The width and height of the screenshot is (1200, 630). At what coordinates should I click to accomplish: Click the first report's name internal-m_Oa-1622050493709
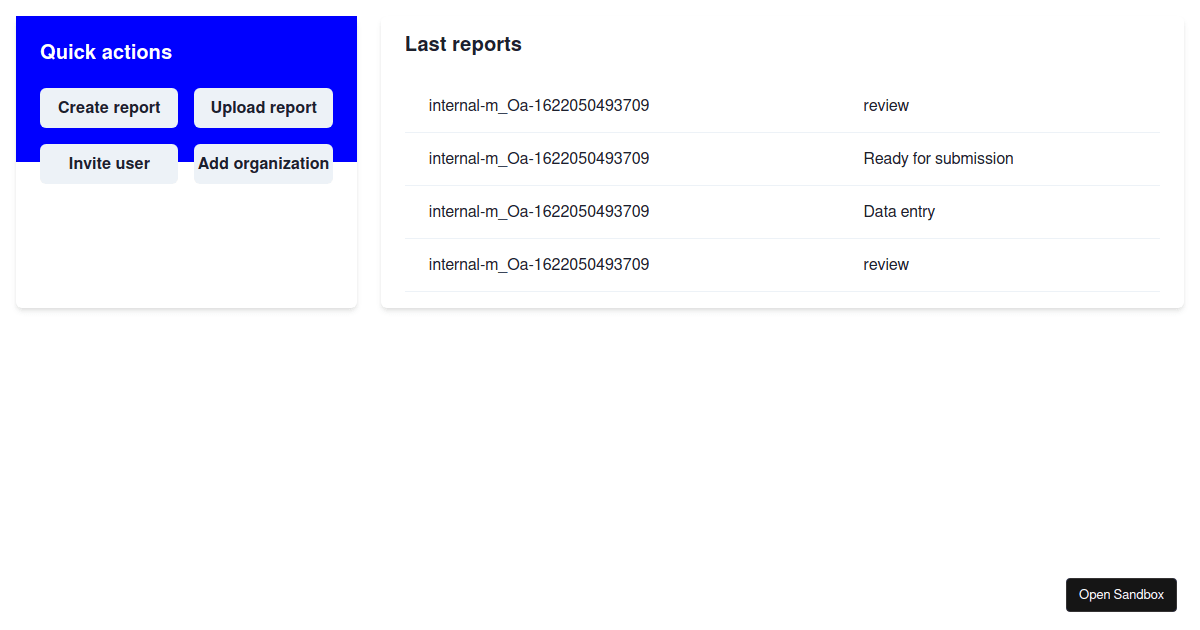click(x=539, y=105)
